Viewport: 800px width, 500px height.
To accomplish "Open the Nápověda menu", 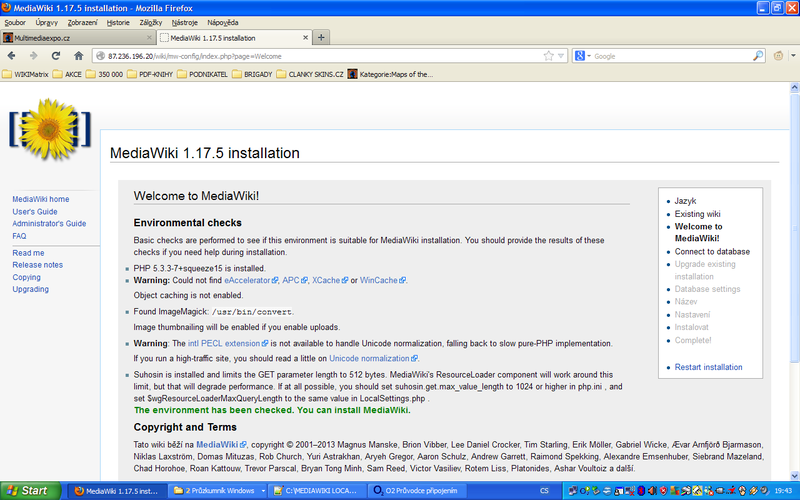I will [x=222, y=22].
